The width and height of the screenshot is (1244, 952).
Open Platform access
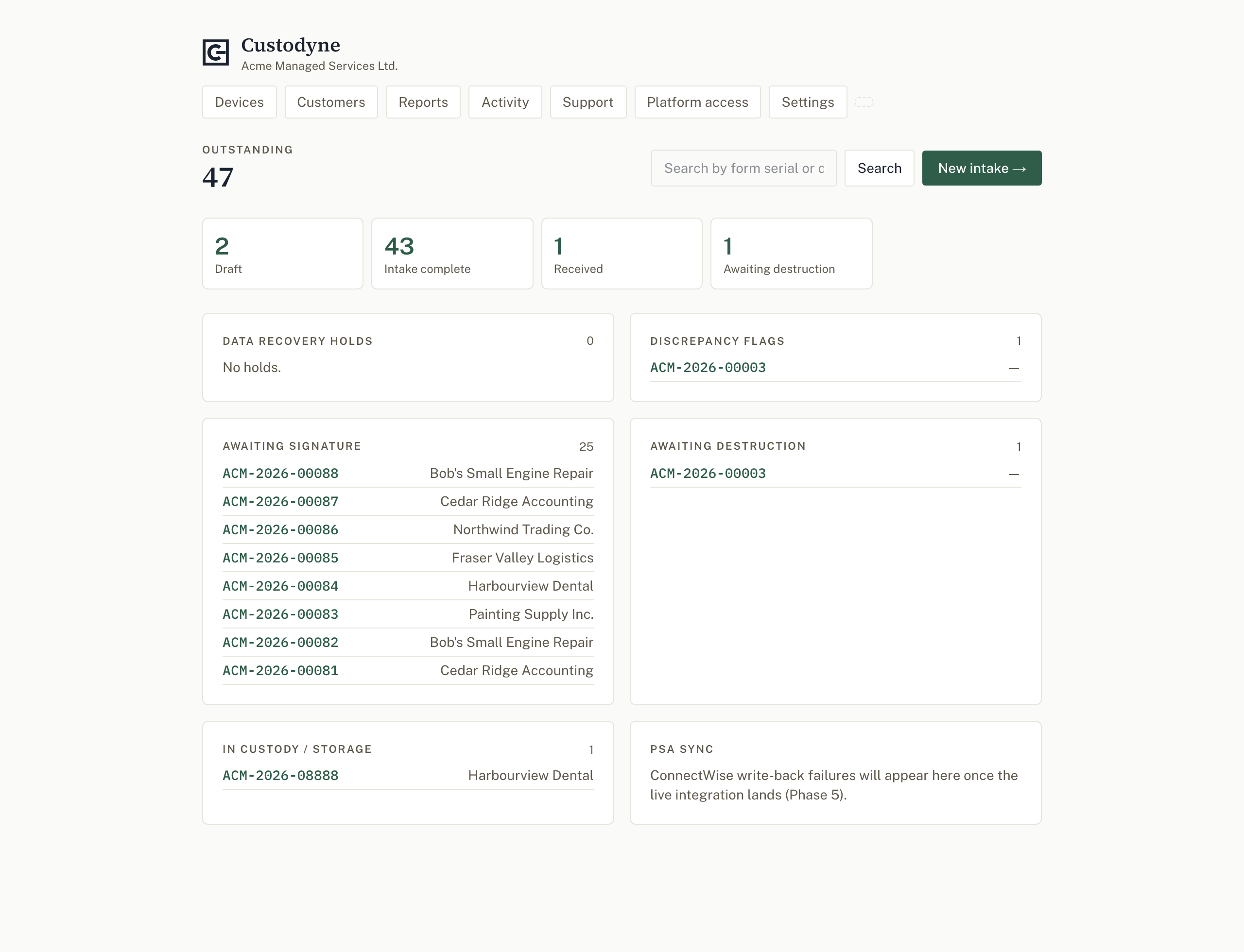click(697, 102)
